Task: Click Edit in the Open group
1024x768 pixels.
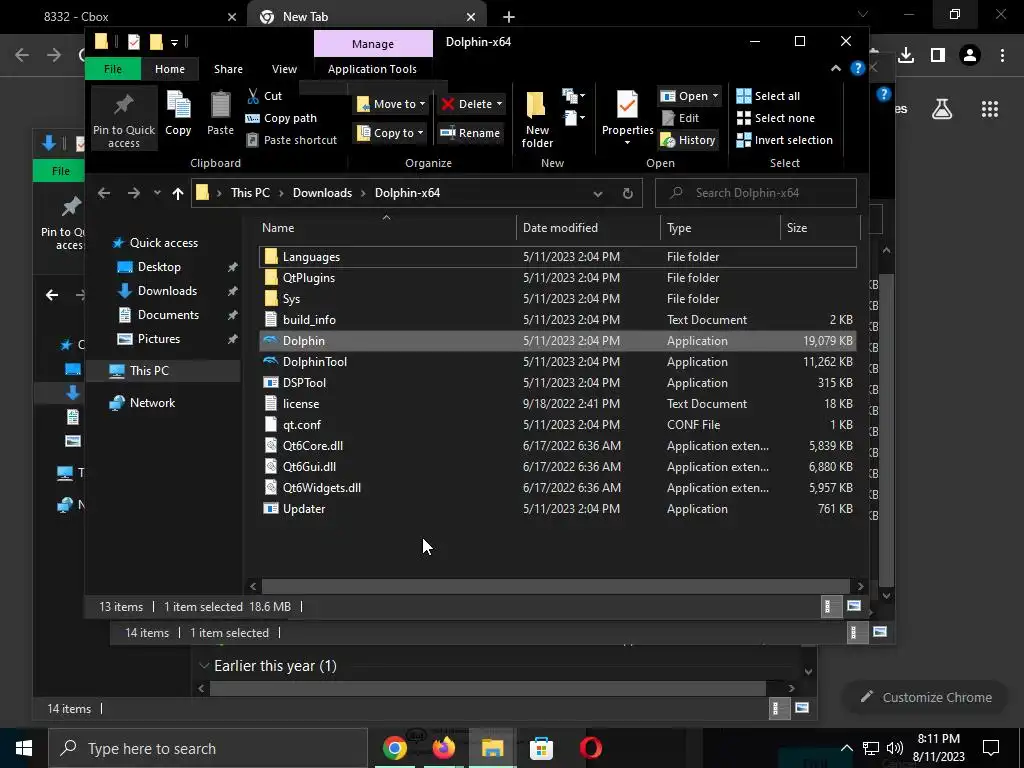Action: coord(680,118)
